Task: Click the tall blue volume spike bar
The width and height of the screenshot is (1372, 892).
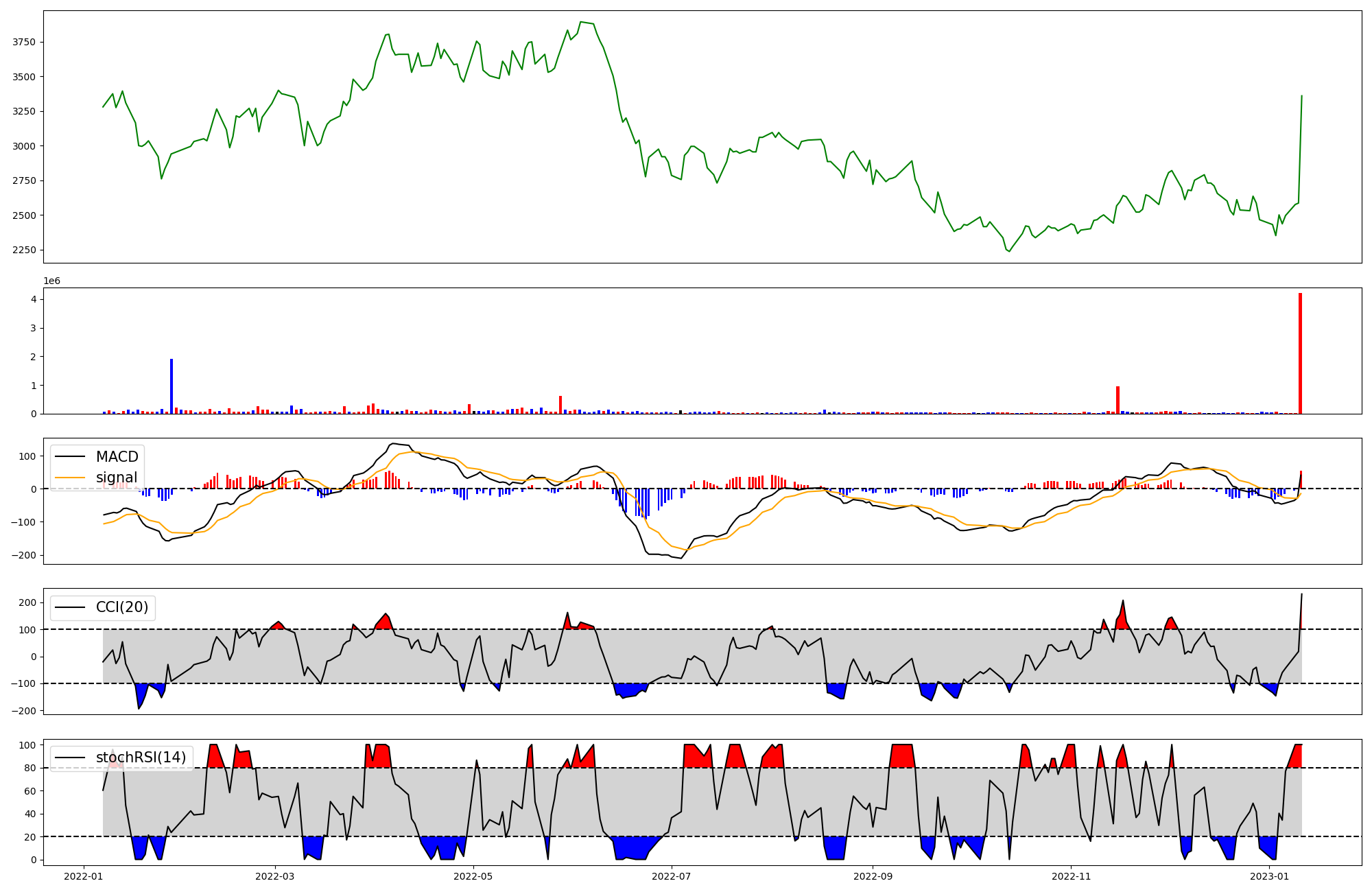Action: [x=171, y=386]
